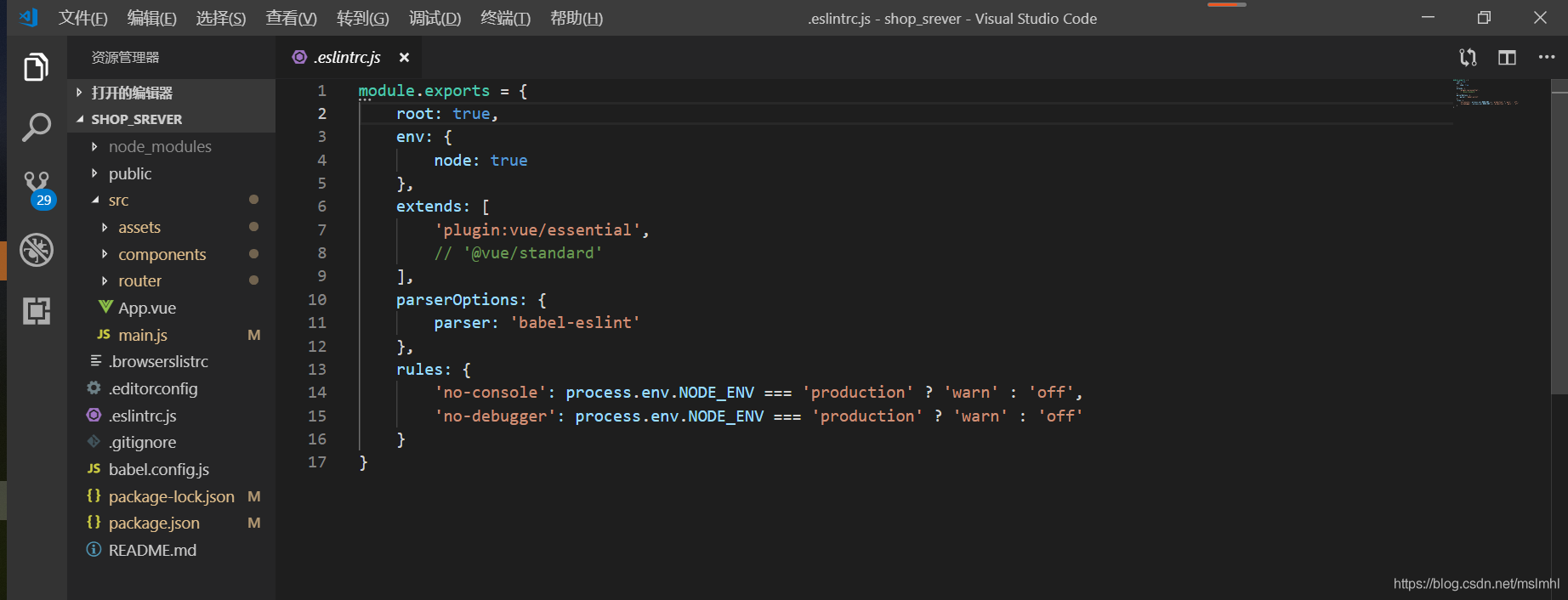Open the 转到(G) Go menu
The width and height of the screenshot is (1568, 600).
(362, 18)
